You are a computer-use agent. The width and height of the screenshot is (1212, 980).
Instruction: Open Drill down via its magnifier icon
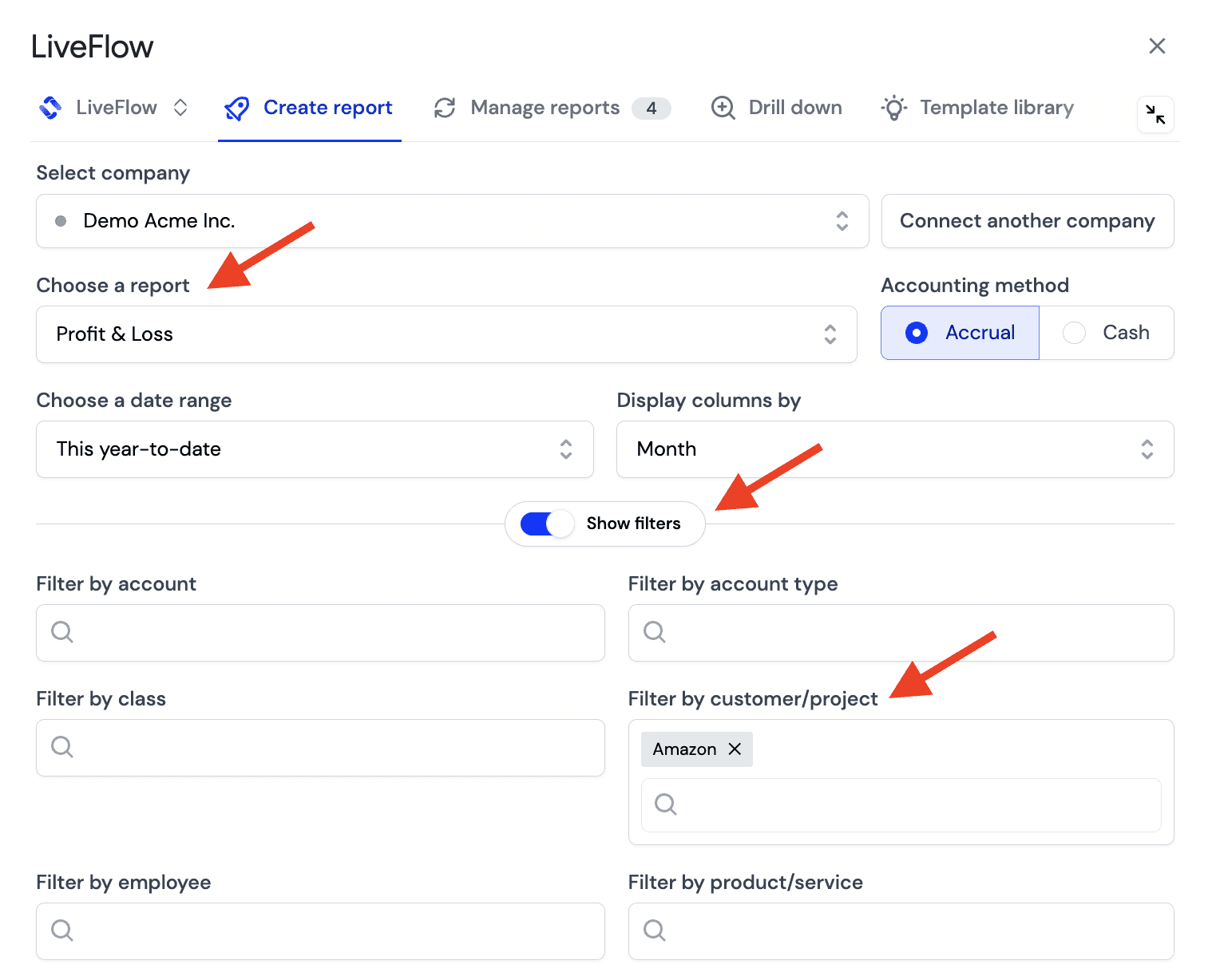tap(723, 107)
